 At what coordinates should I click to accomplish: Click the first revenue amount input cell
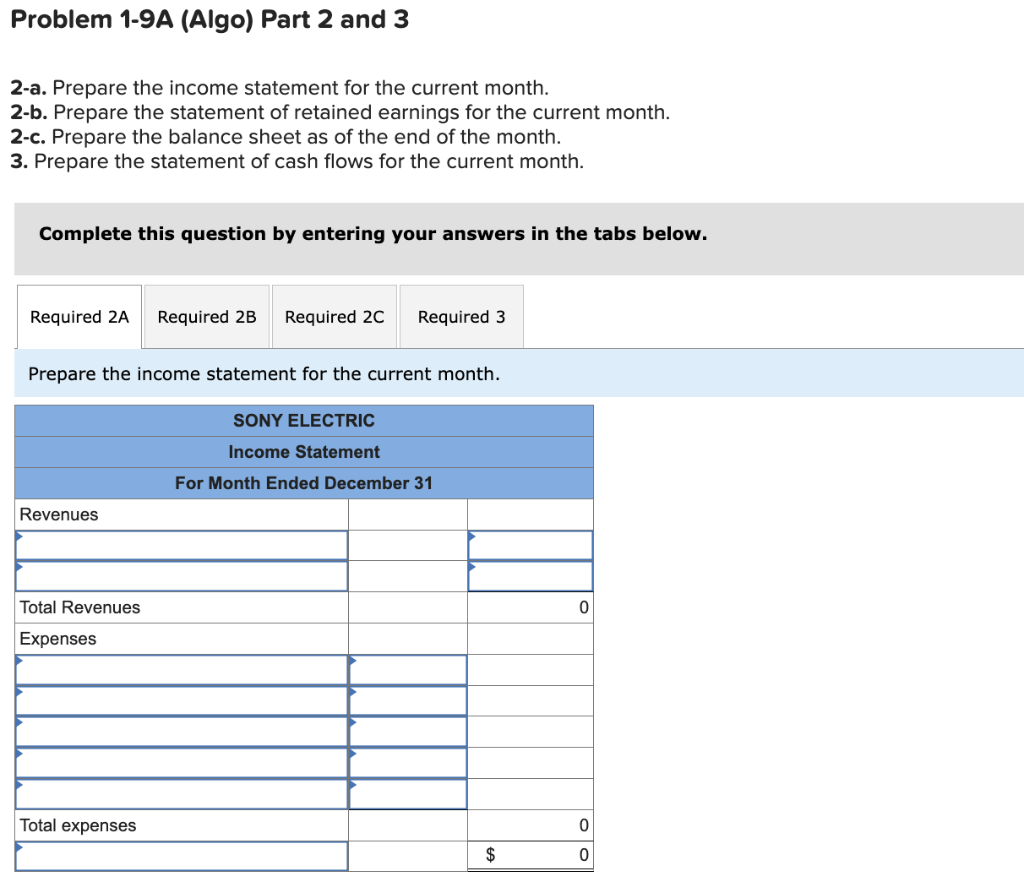point(530,545)
